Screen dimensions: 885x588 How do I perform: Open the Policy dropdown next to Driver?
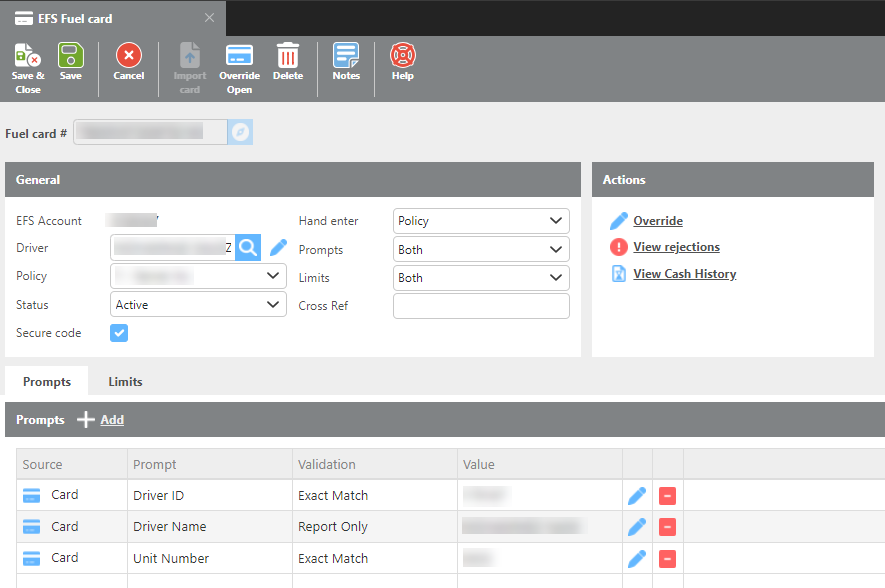pyautogui.click(x=198, y=276)
